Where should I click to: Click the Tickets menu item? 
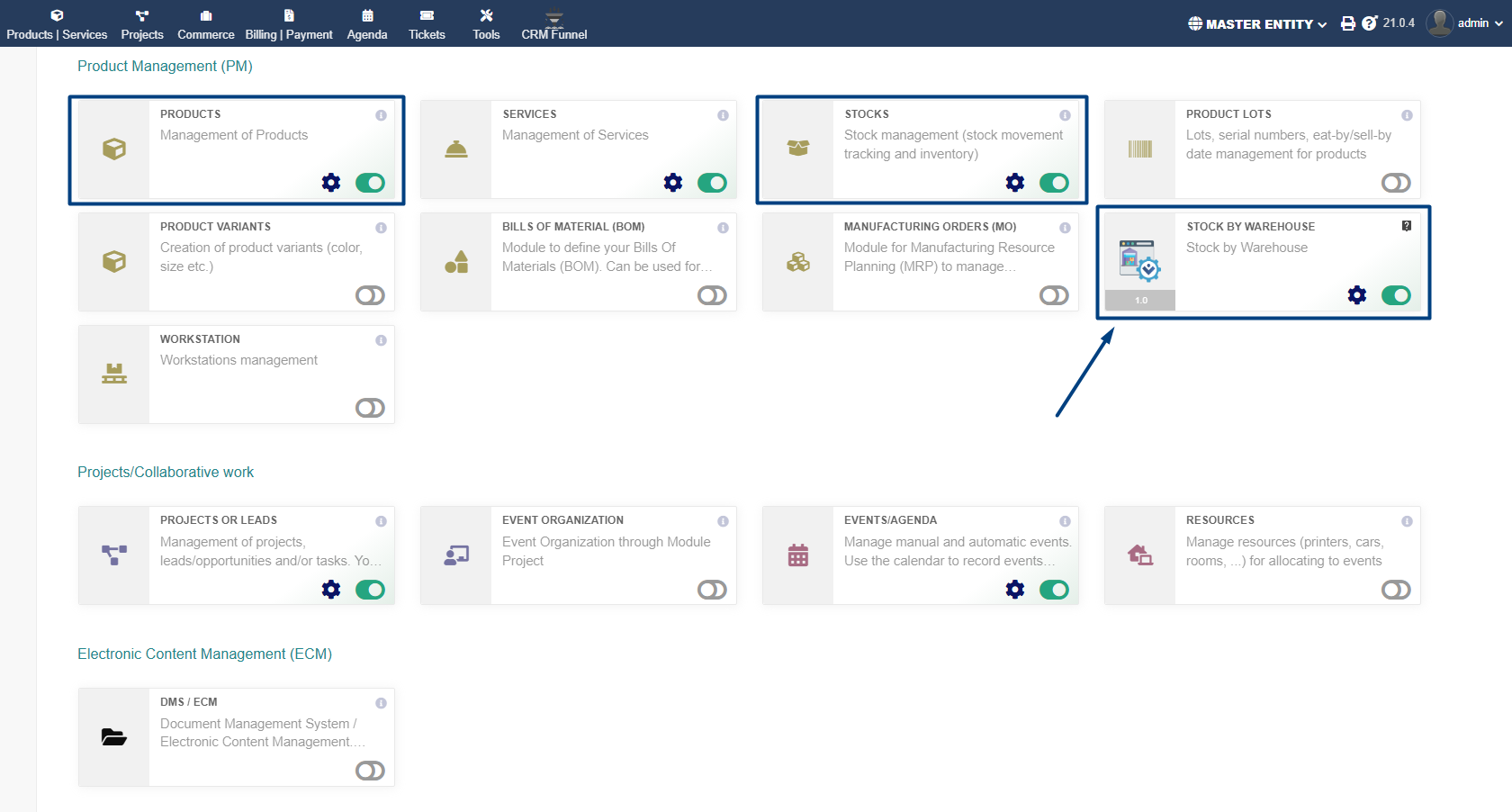click(427, 24)
